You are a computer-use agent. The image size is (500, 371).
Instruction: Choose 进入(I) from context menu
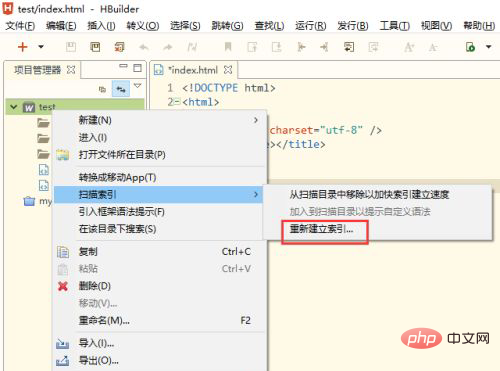pos(160,137)
